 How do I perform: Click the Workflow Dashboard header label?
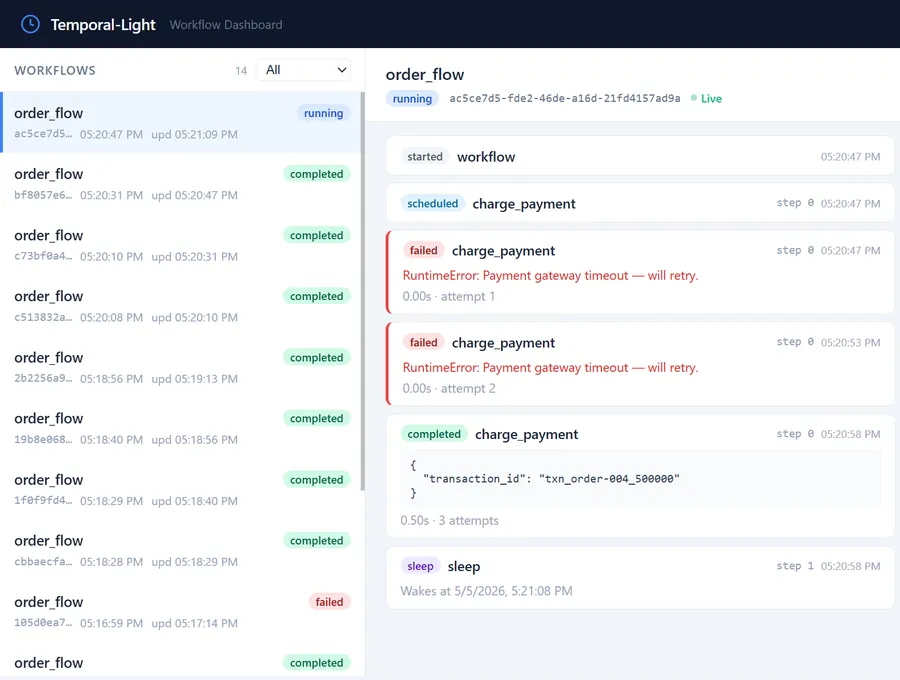(x=226, y=25)
